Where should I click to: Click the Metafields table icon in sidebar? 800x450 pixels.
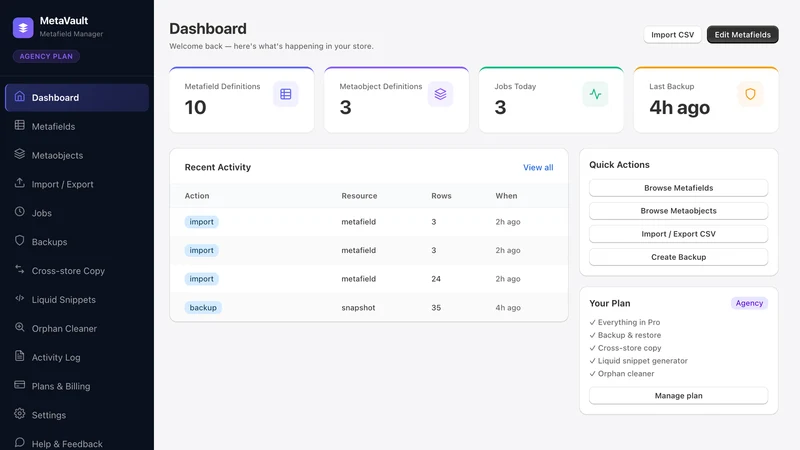coord(19,125)
